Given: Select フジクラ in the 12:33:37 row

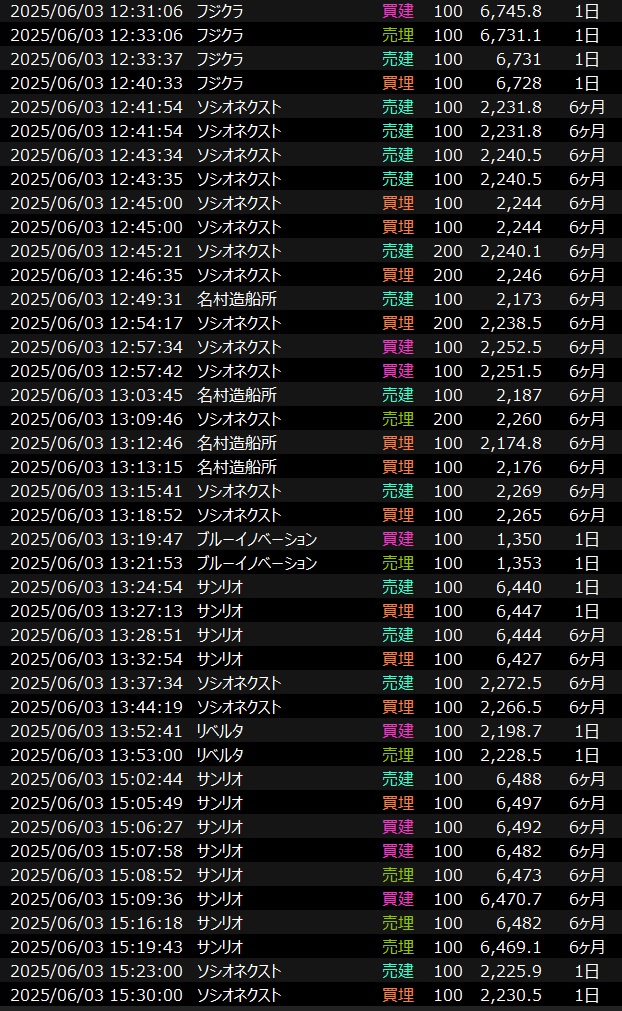Looking at the screenshot, I should click(220, 59).
